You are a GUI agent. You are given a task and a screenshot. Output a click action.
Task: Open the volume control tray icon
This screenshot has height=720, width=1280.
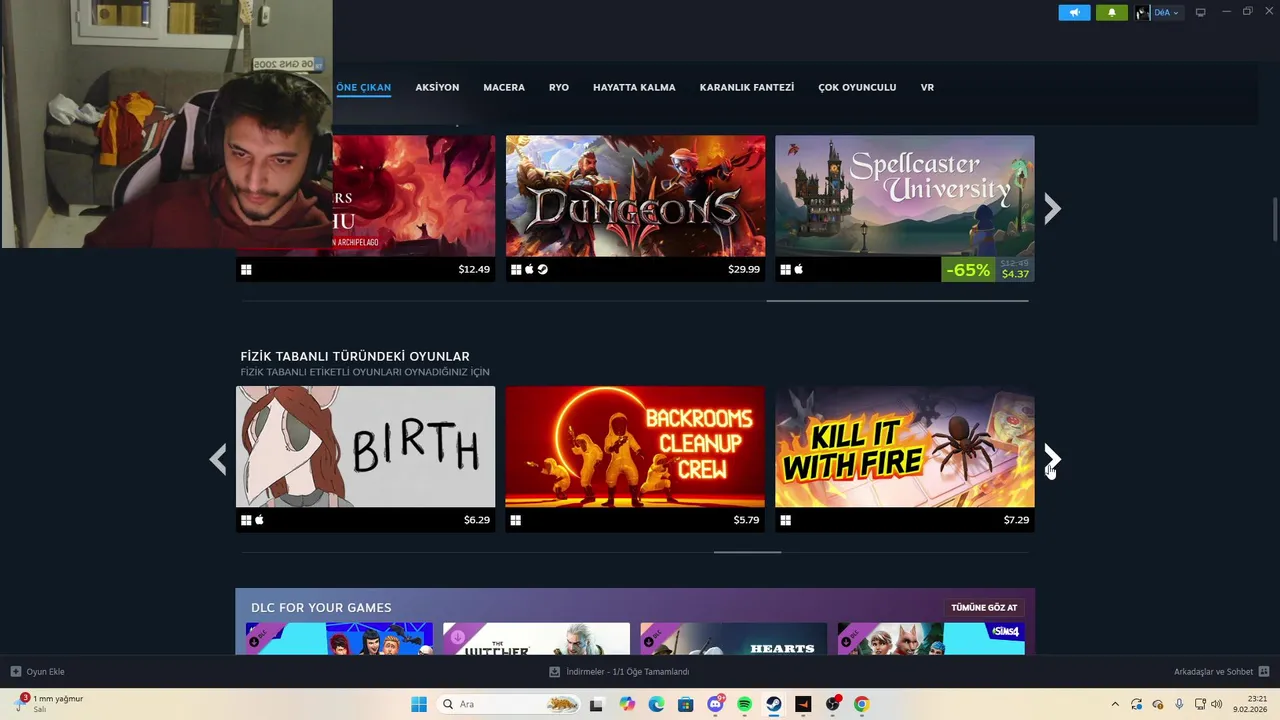tap(1216, 704)
